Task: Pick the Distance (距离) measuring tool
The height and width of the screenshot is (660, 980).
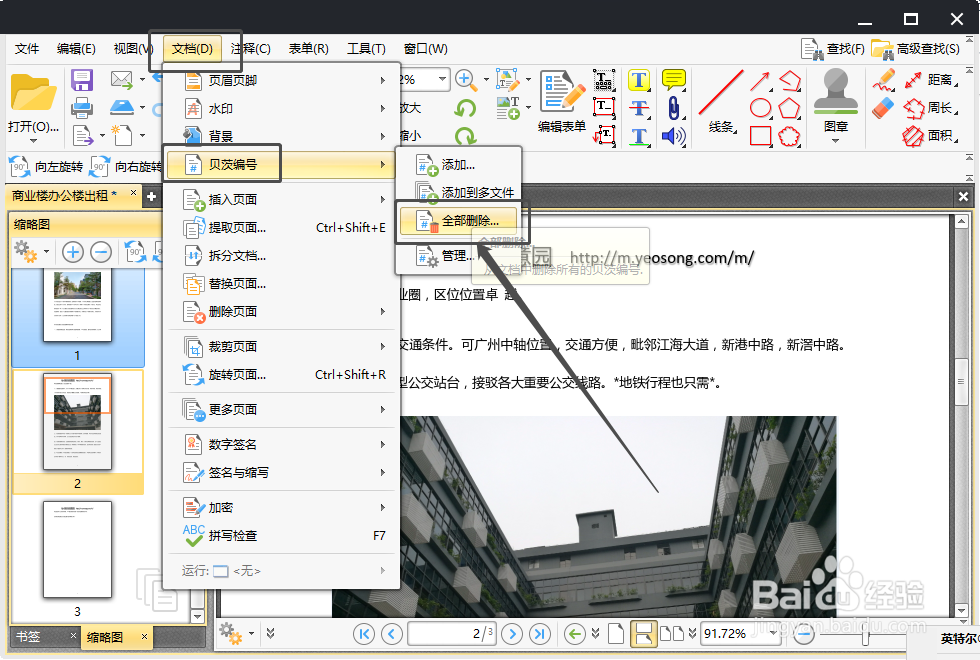Action: pyautogui.click(x=941, y=79)
